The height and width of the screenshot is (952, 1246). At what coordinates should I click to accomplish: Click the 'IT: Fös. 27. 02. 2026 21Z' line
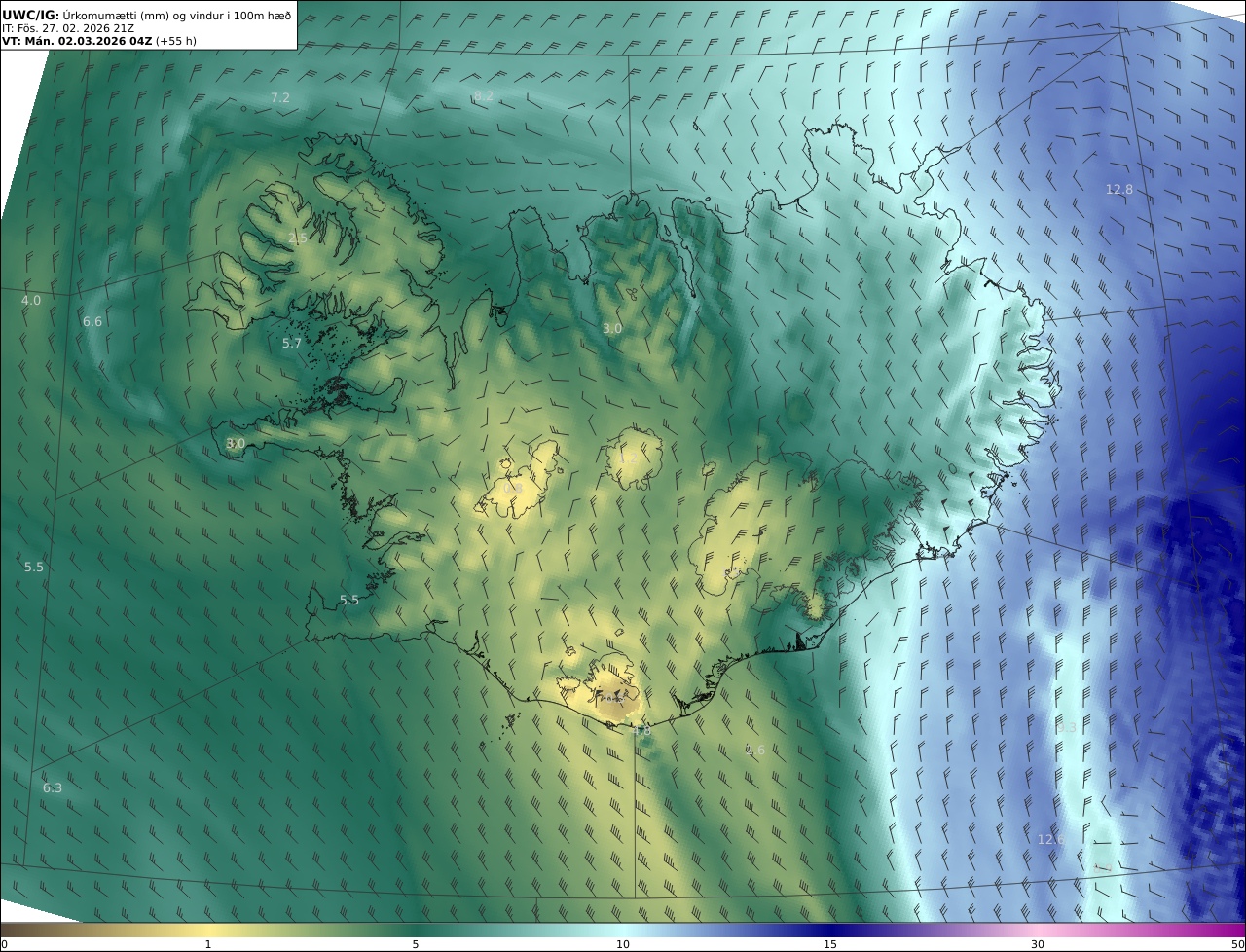(x=67, y=28)
